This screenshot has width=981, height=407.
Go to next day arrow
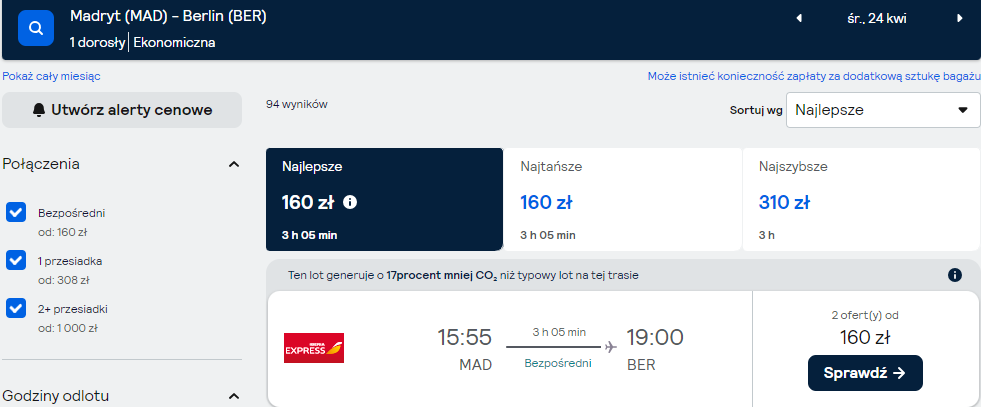960,19
